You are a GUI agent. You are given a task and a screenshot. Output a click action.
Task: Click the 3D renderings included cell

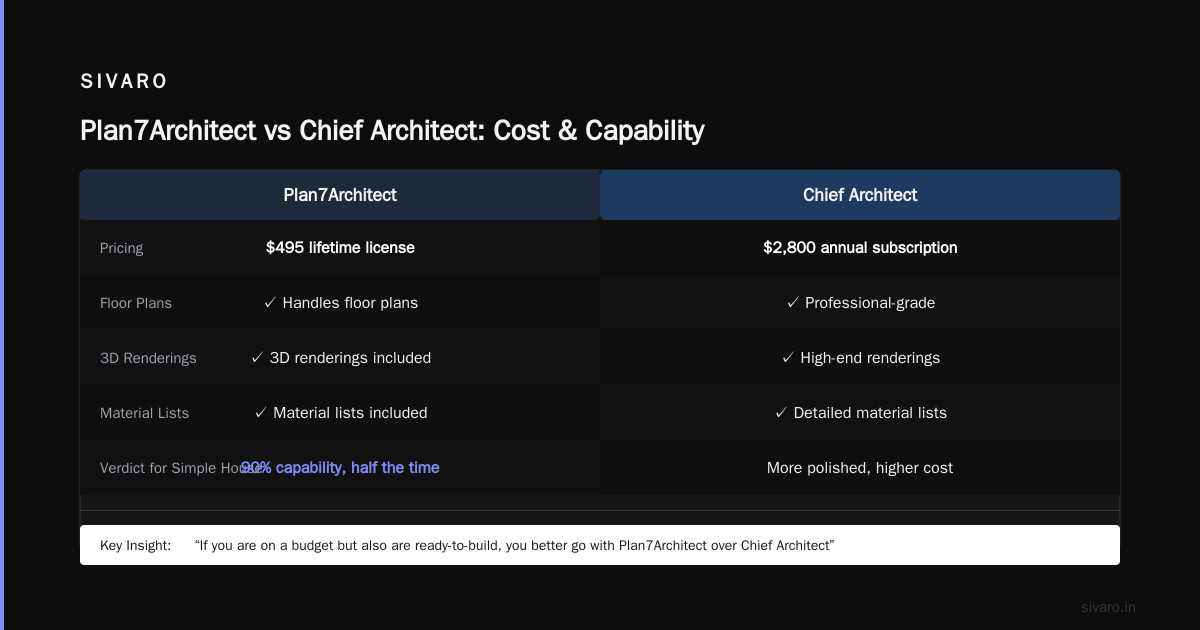[340, 357]
